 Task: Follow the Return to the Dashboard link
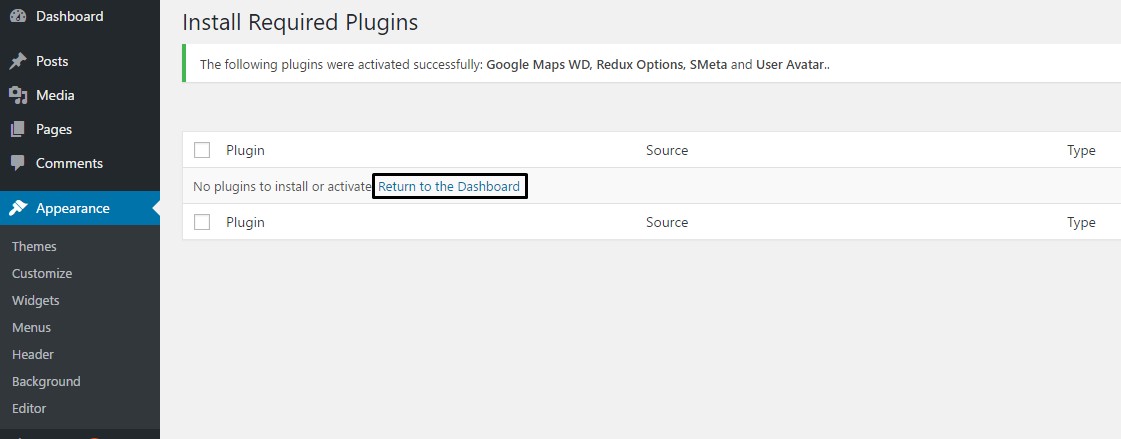click(x=449, y=187)
